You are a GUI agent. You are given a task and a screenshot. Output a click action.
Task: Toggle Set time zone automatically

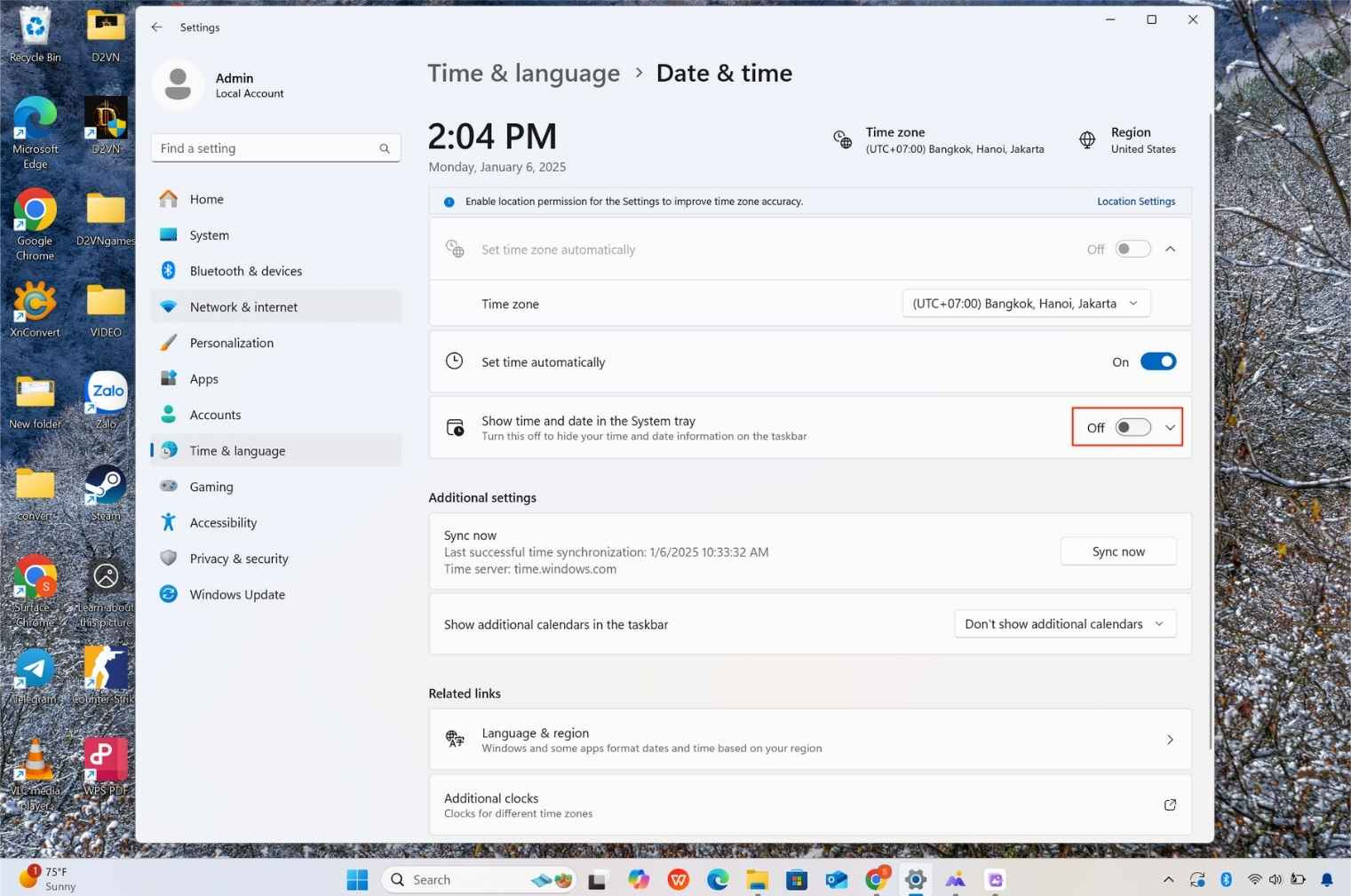coord(1132,249)
